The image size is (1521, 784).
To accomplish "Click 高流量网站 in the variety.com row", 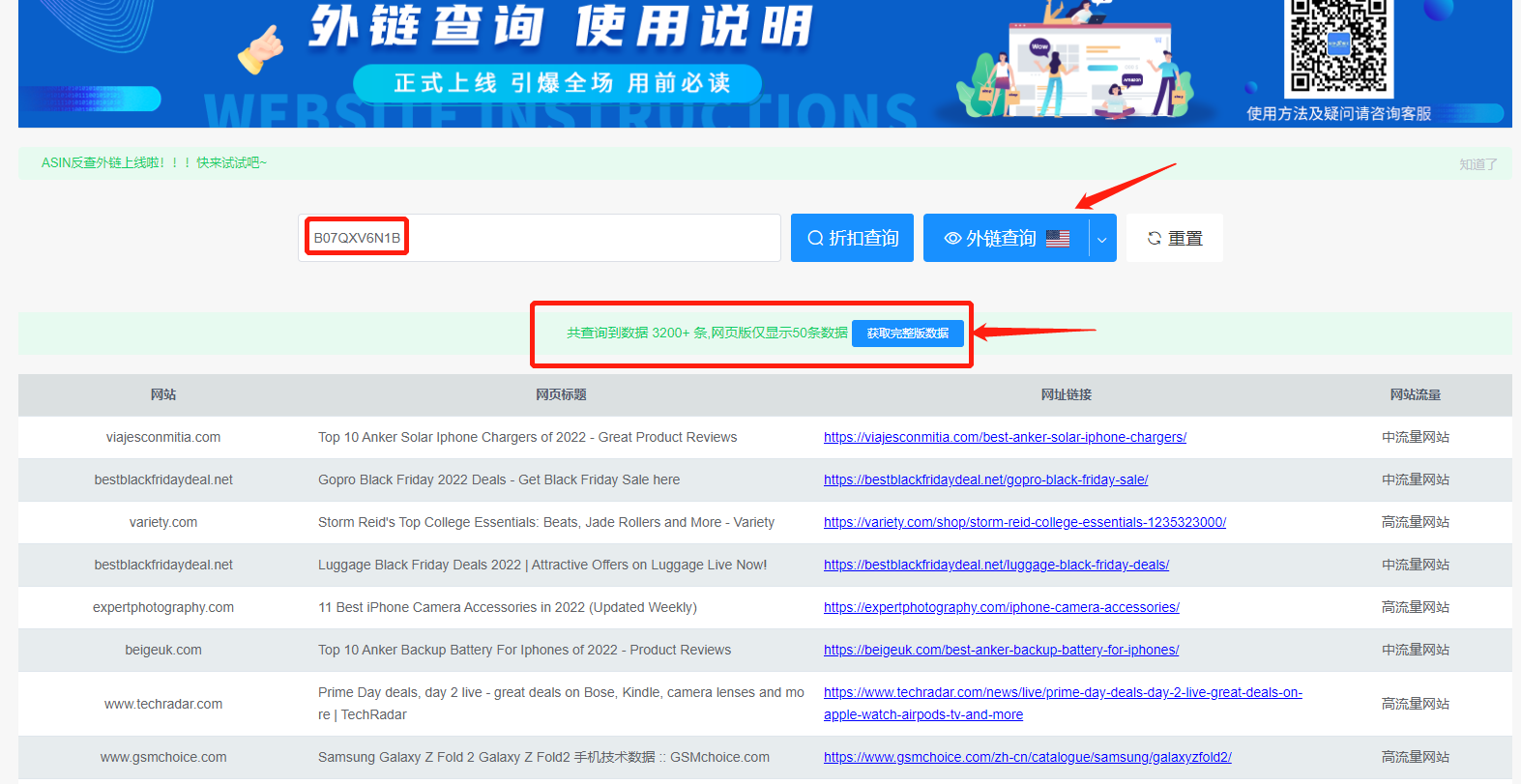I will [x=1416, y=522].
